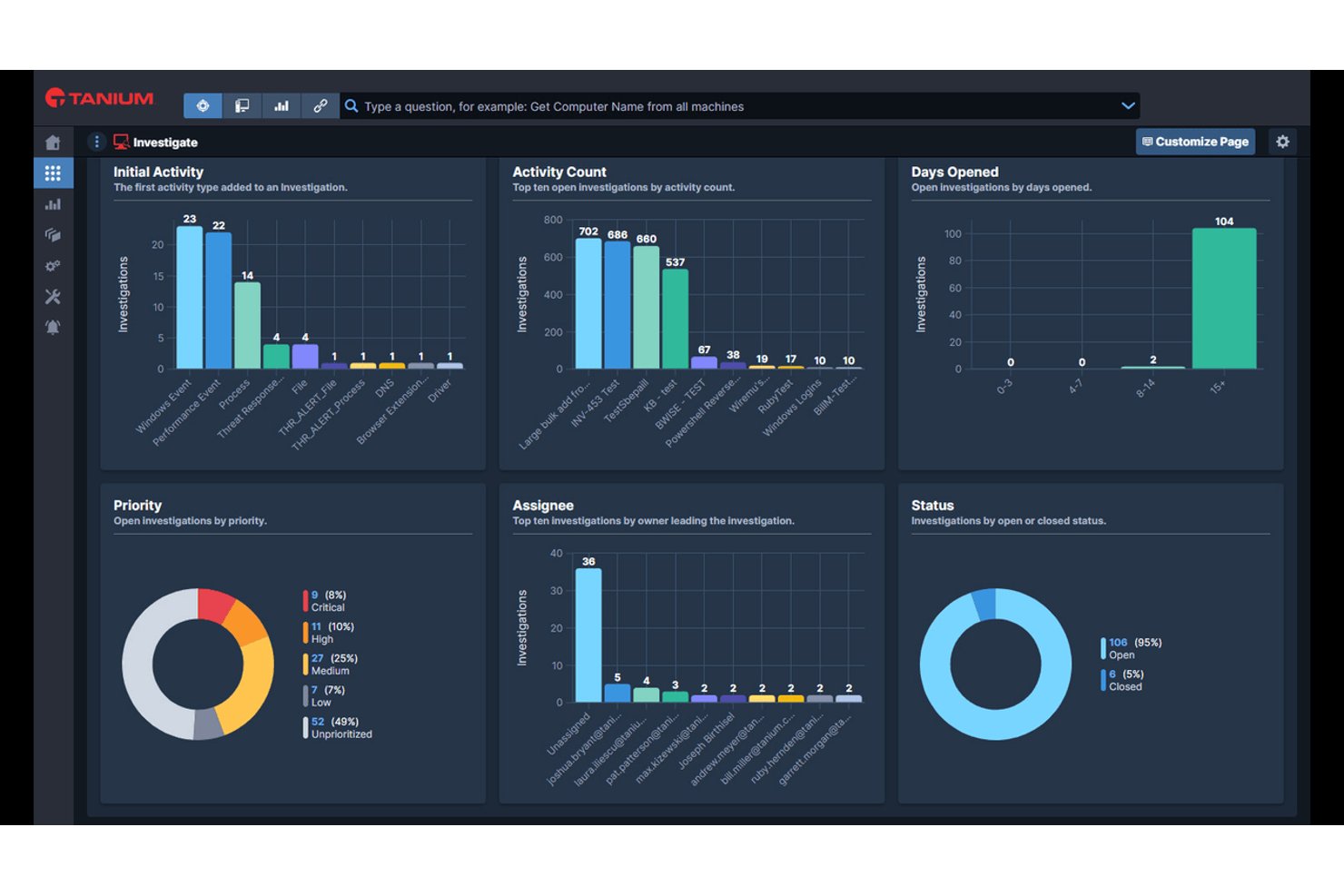1344x896 pixels.
Task: Open the modules grid in sidebar
Action: click(x=53, y=172)
